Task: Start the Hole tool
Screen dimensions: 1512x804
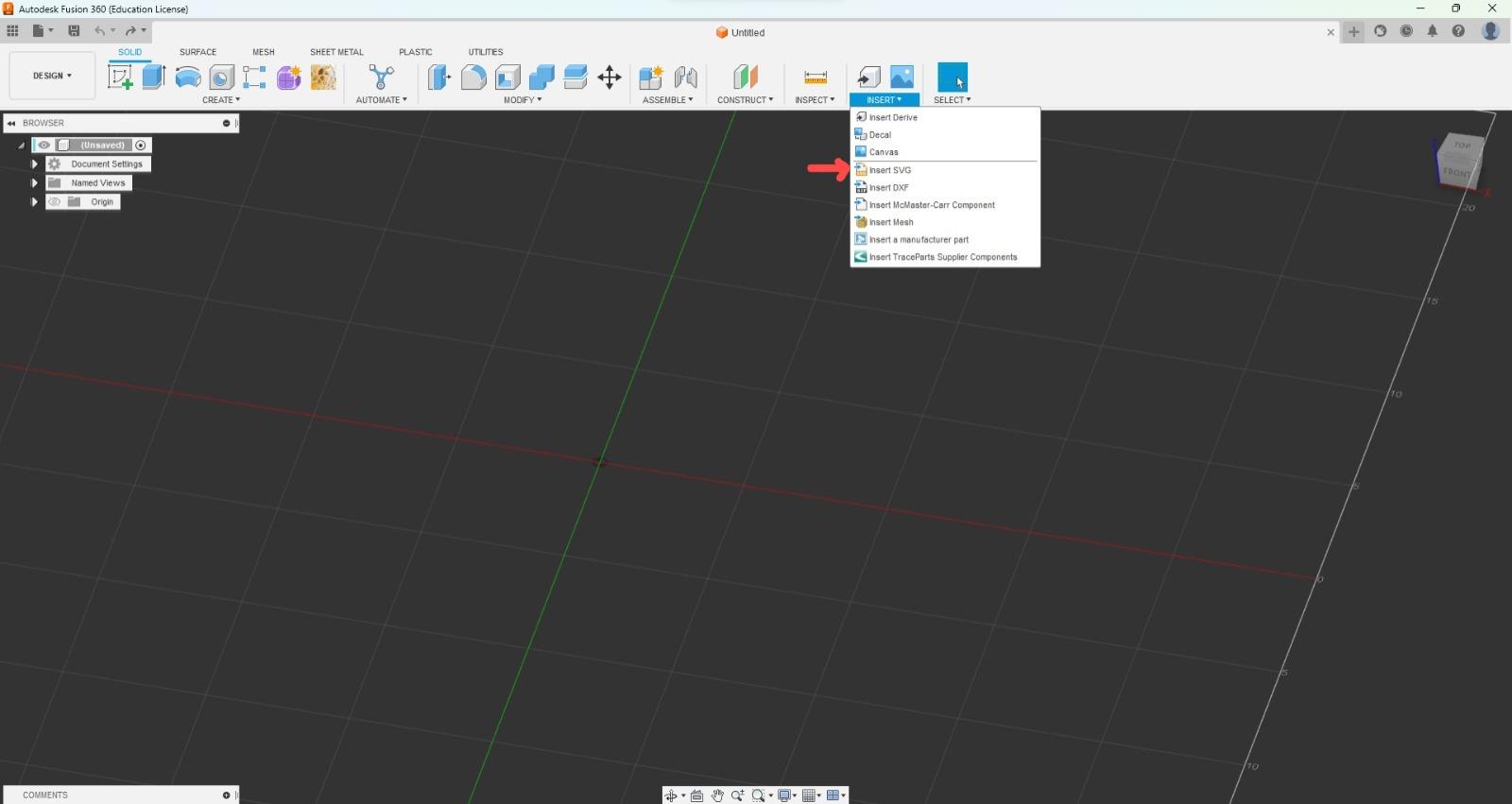Action: (222, 77)
